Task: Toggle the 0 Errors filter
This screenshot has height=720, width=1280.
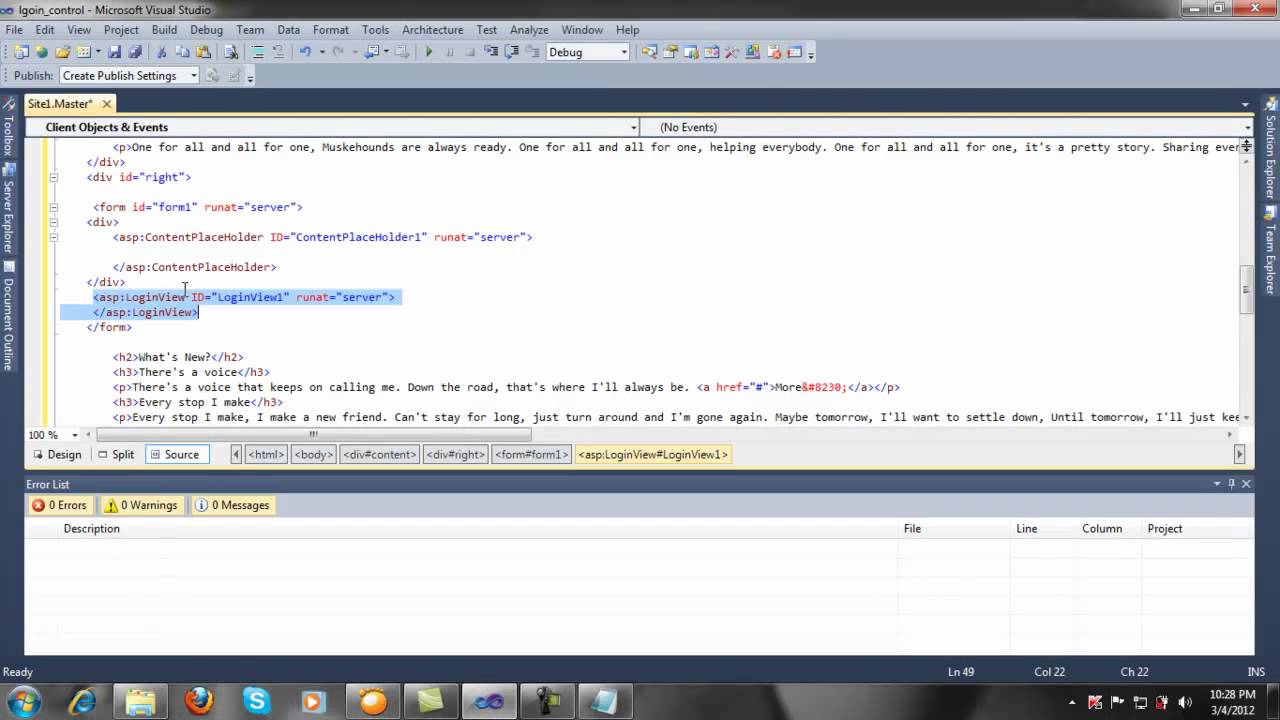Action: coord(60,505)
